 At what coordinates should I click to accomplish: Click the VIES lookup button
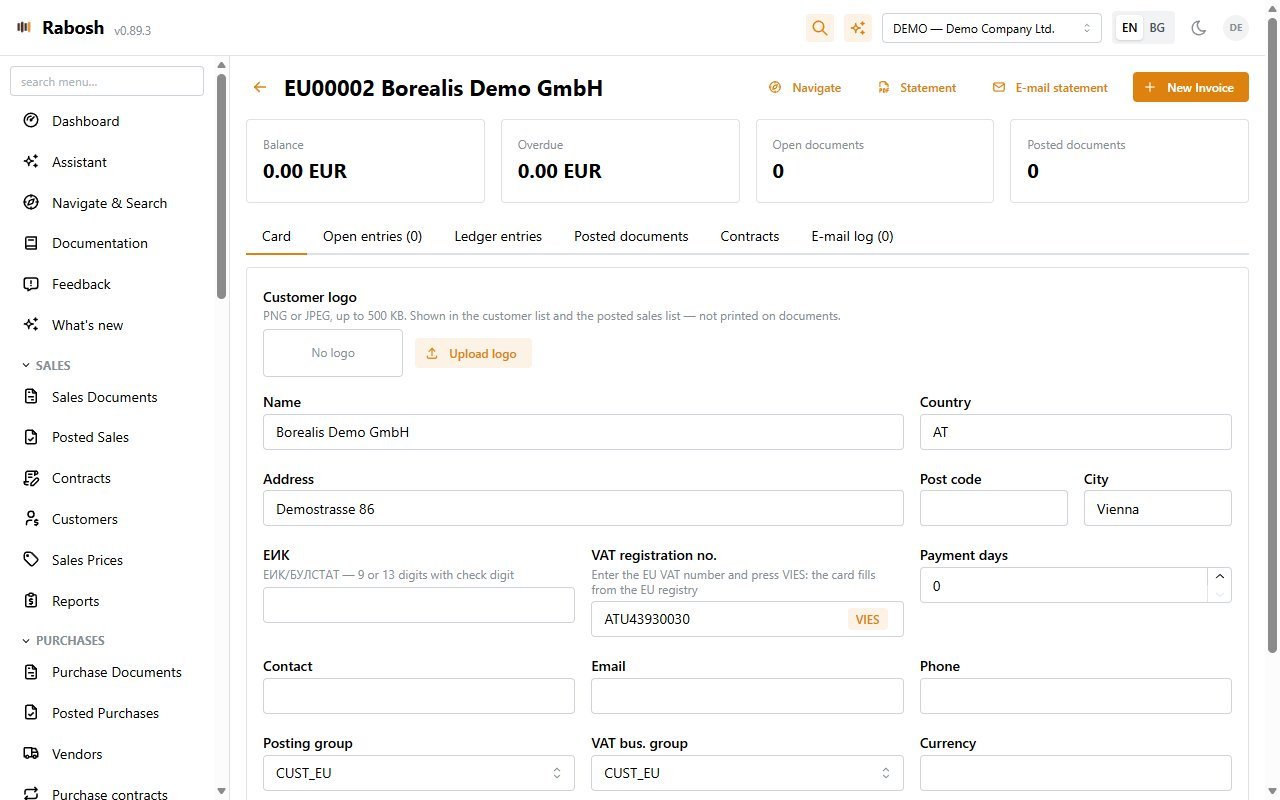pyautogui.click(x=867, y=619)
